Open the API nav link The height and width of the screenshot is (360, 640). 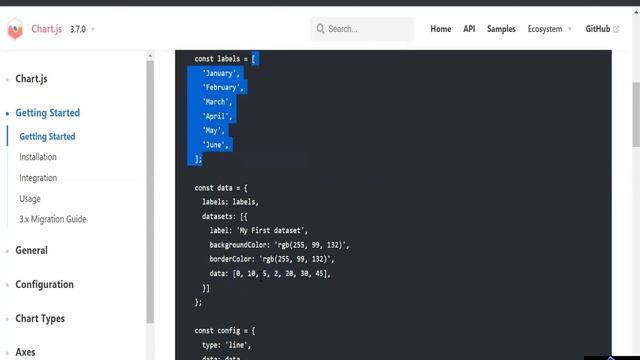pyautogui.click(x=469, y=29)
